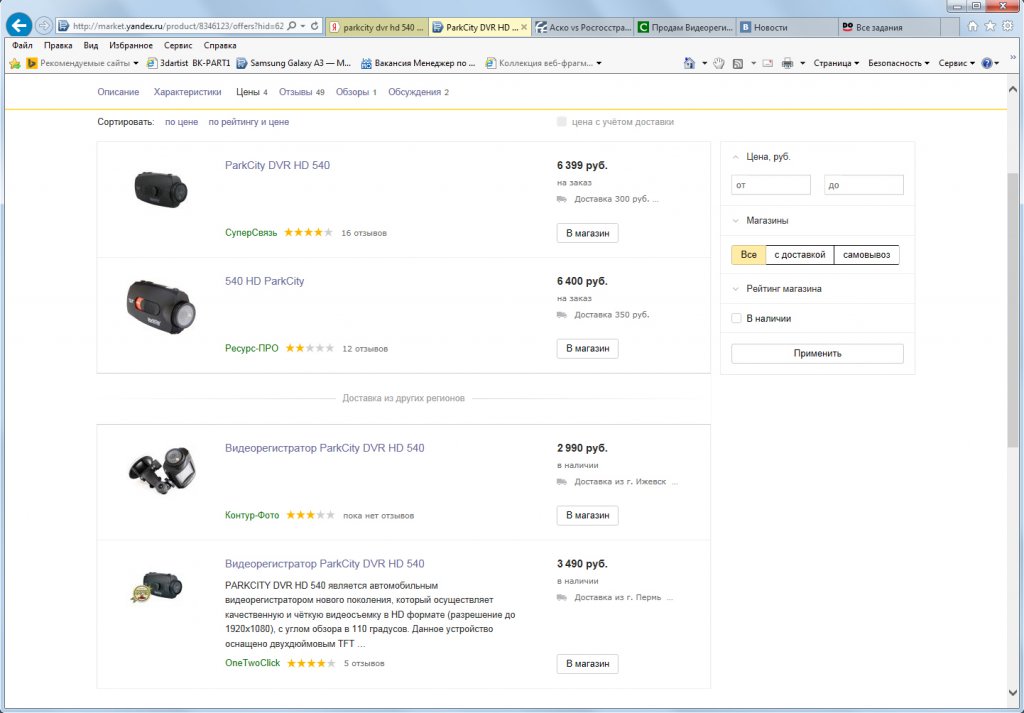Click Контур-Фото star rating

tap(310, 515)
